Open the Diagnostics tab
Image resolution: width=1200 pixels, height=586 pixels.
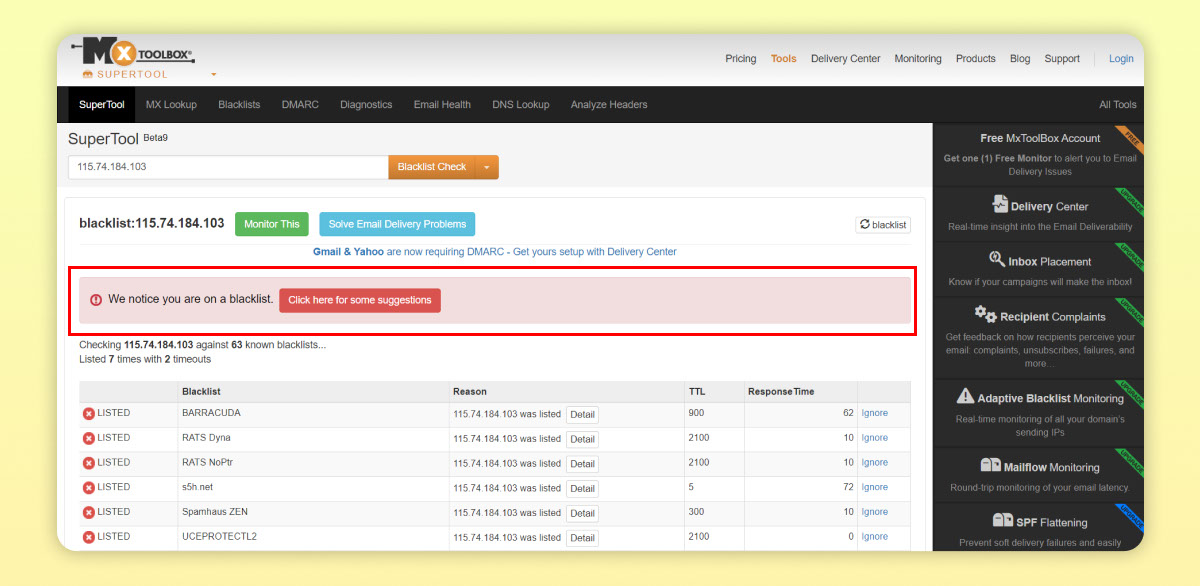[366, 104]
